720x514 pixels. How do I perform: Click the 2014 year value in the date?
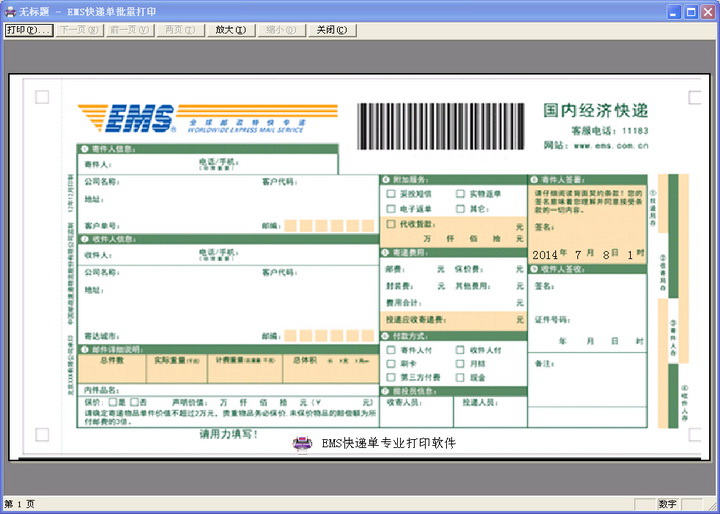[x=545, y=255]
